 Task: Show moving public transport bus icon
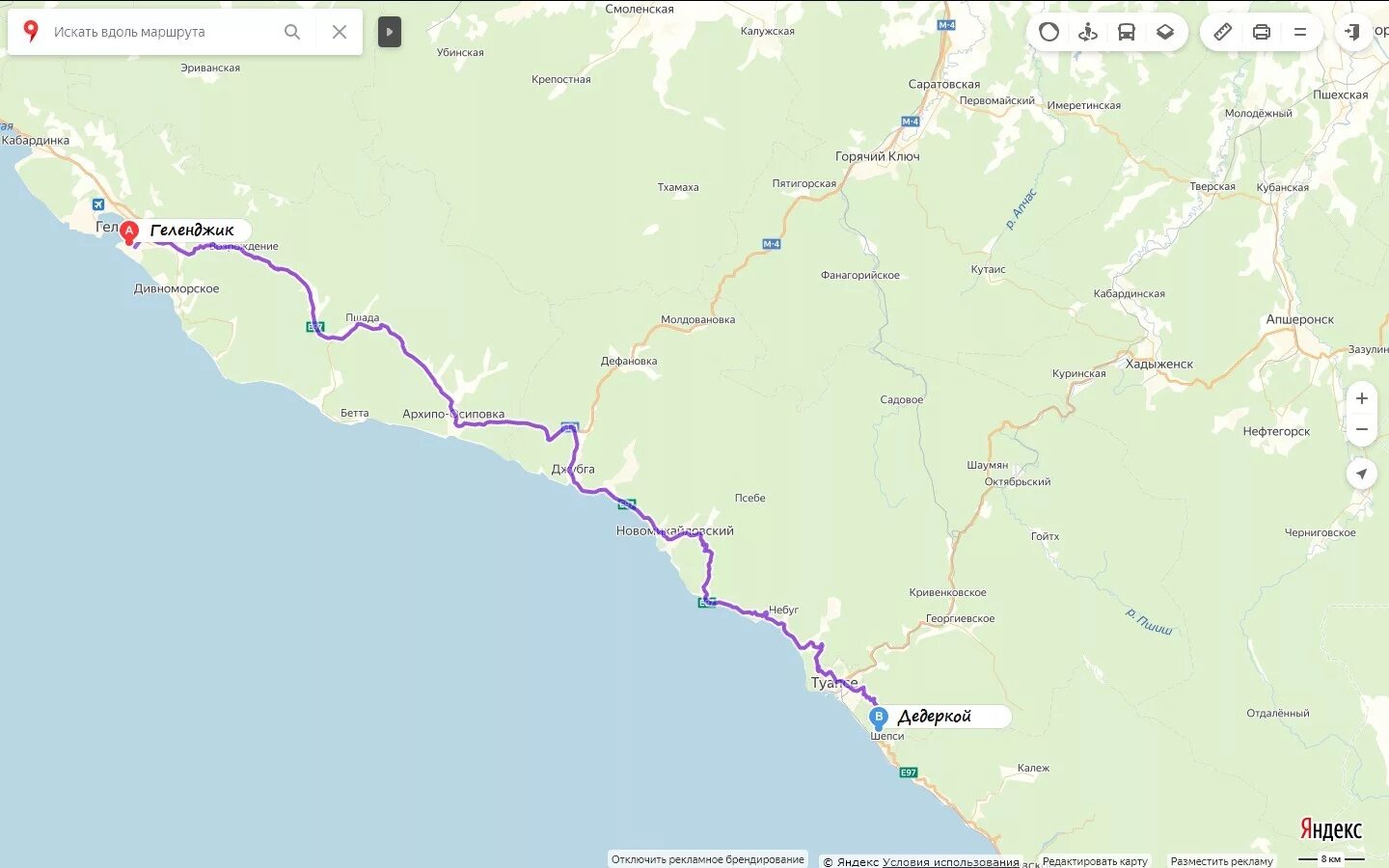point(1127,32)
